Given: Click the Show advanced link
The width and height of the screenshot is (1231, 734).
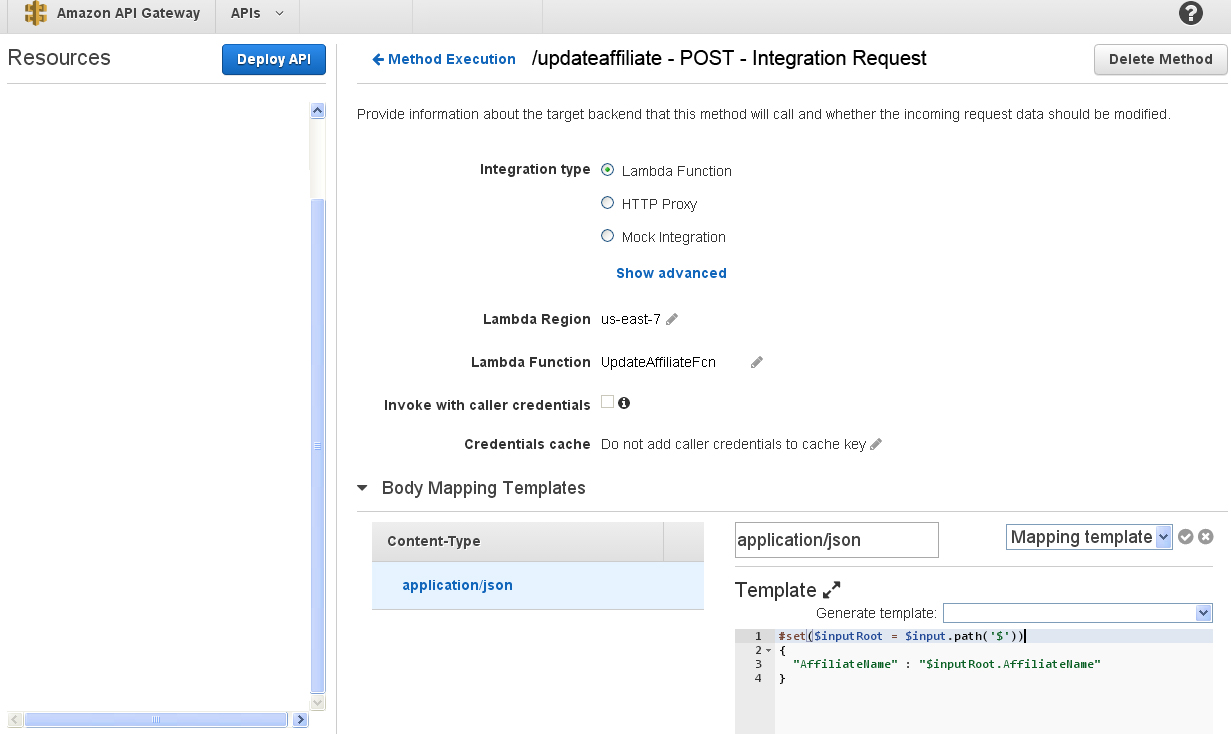Looking at the screenshot, I should pyautogui.click(x=671, y=273).
